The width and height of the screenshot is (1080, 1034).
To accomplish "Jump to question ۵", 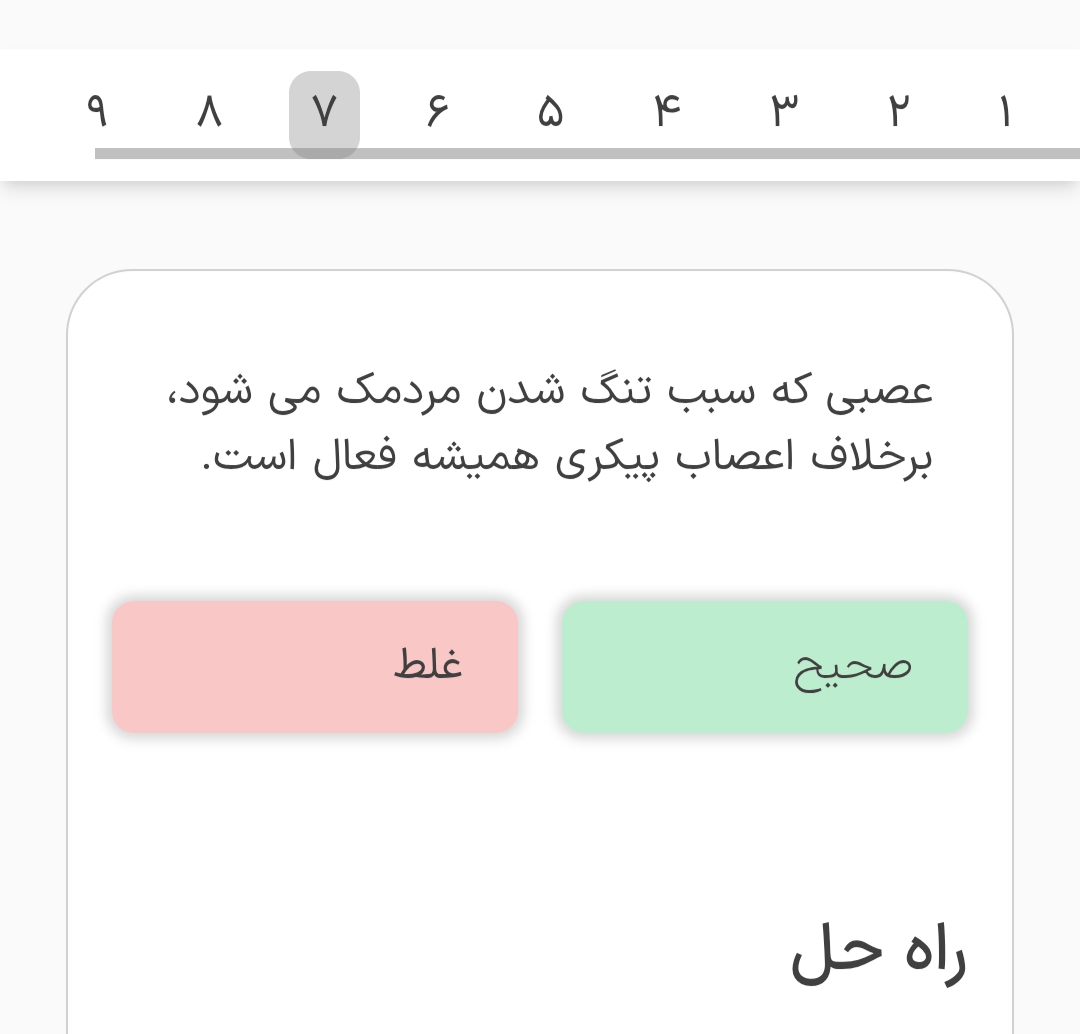I will (x=550, y=112).
